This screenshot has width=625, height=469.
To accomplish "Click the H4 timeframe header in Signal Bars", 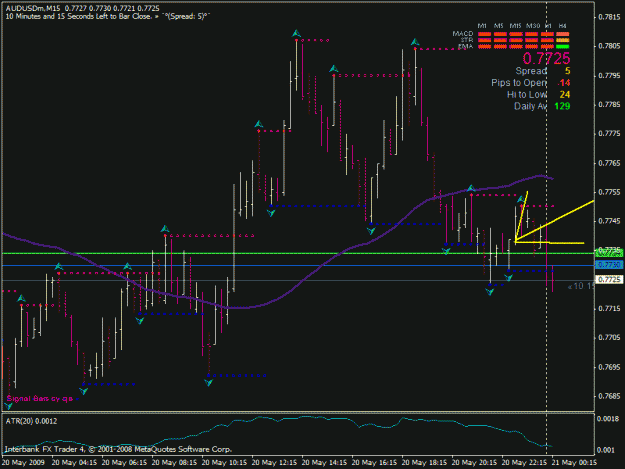I will pos(562,26).
